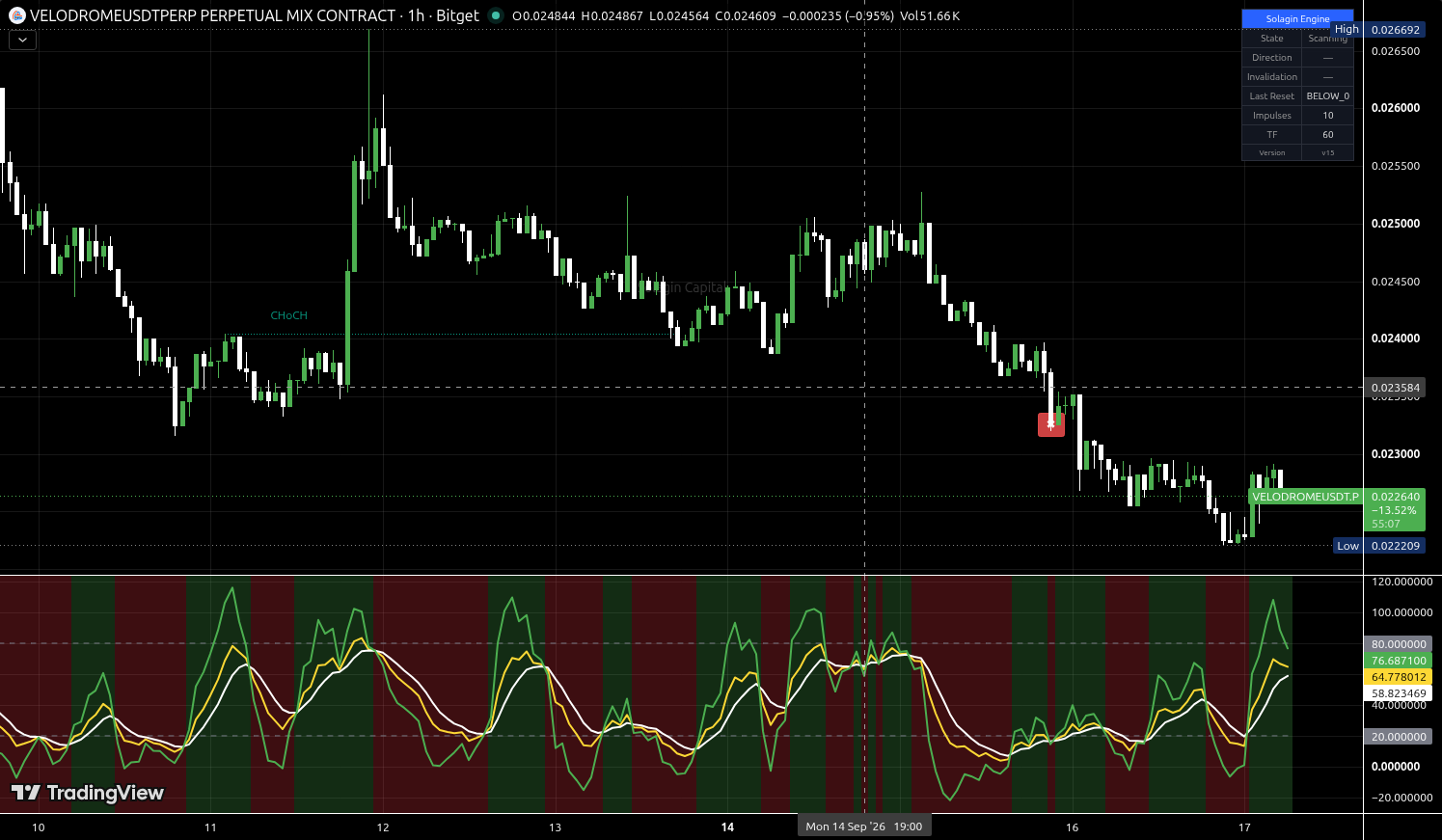Viewport: 1442px width, 840px height.
Task: Click the Direction row label
Action: [1271, 58]
